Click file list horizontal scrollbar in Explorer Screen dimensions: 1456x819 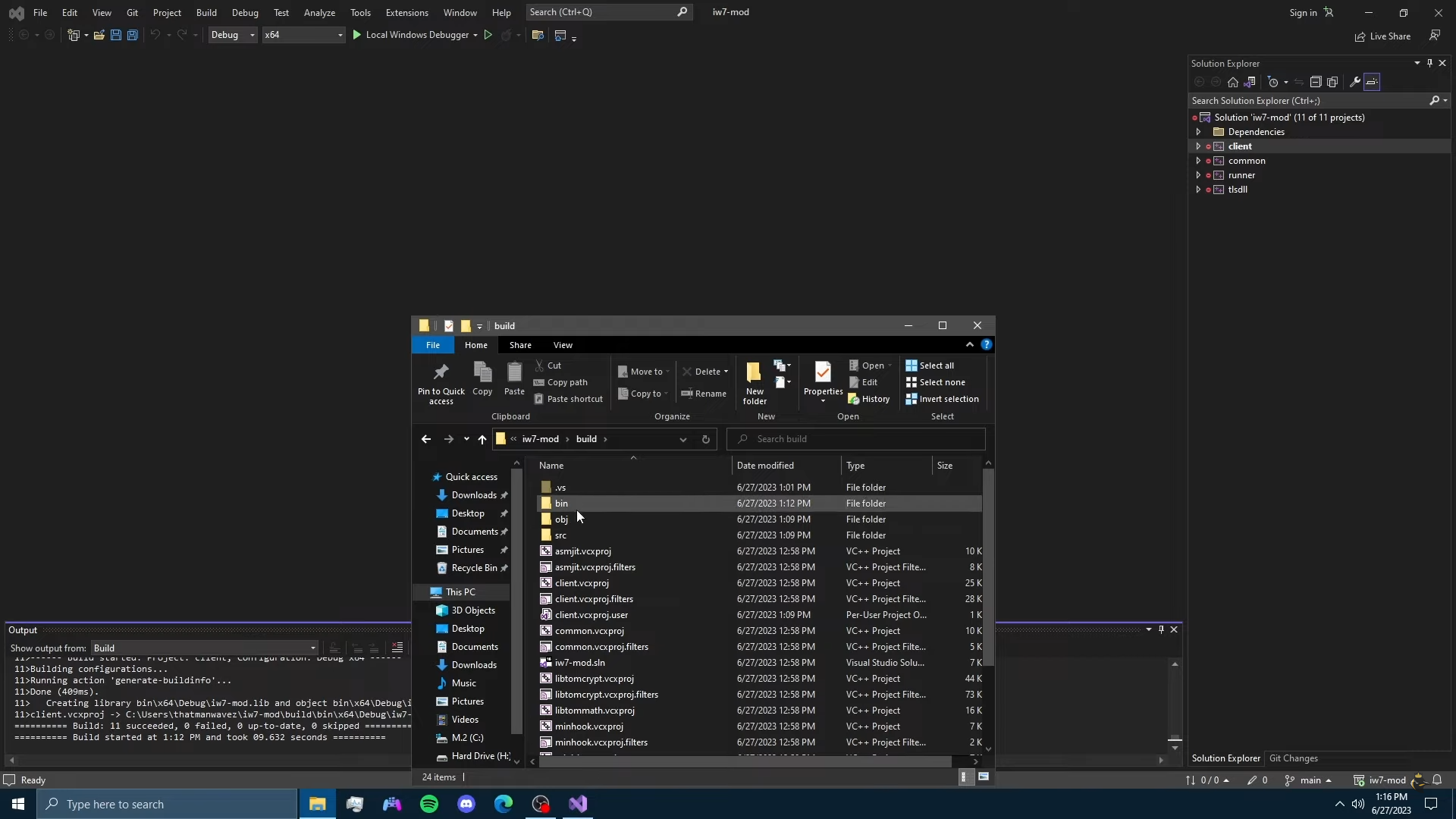(743, 761)
